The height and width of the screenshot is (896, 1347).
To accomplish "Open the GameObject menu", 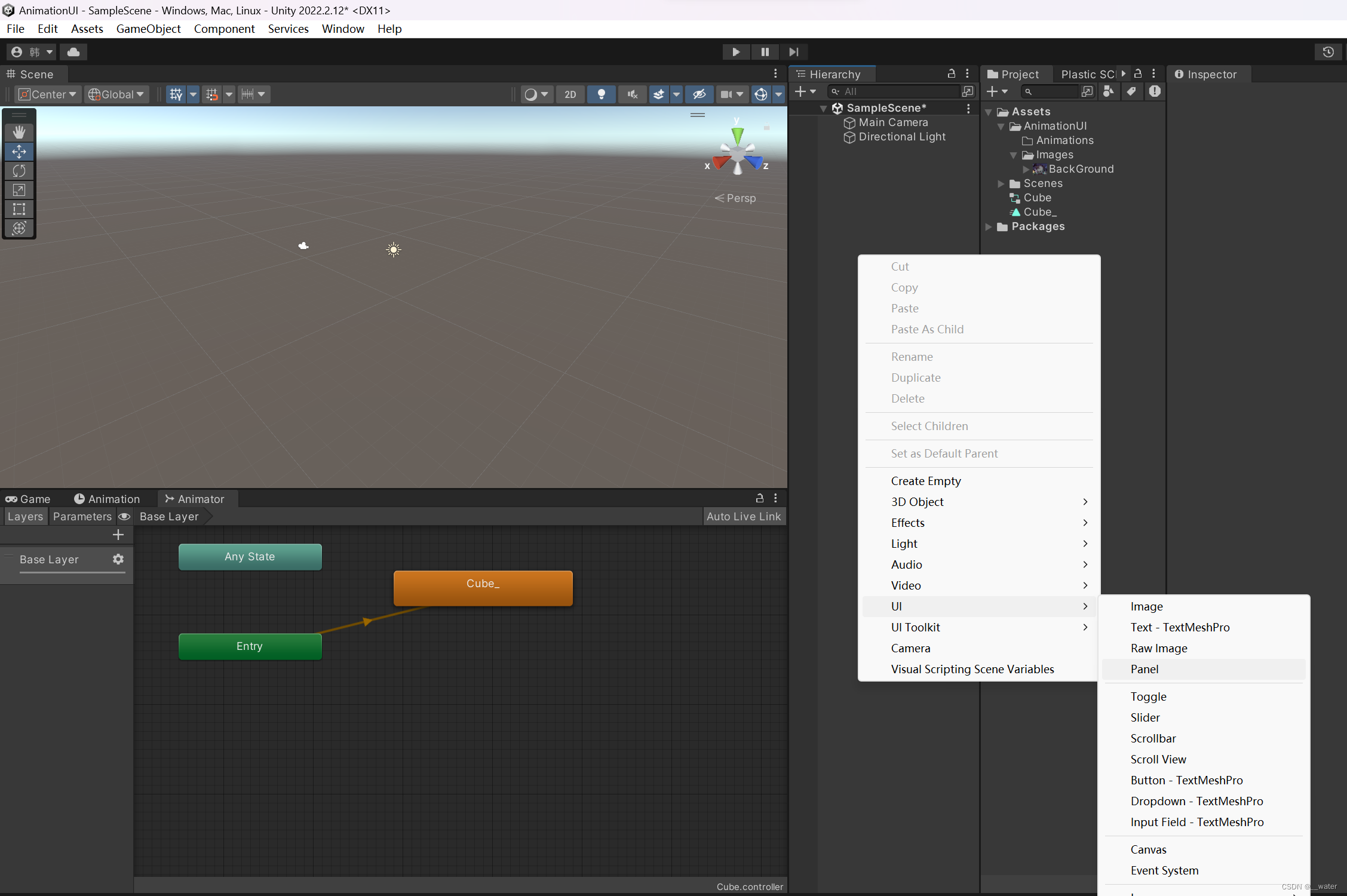I will click(x=148, y=29).
